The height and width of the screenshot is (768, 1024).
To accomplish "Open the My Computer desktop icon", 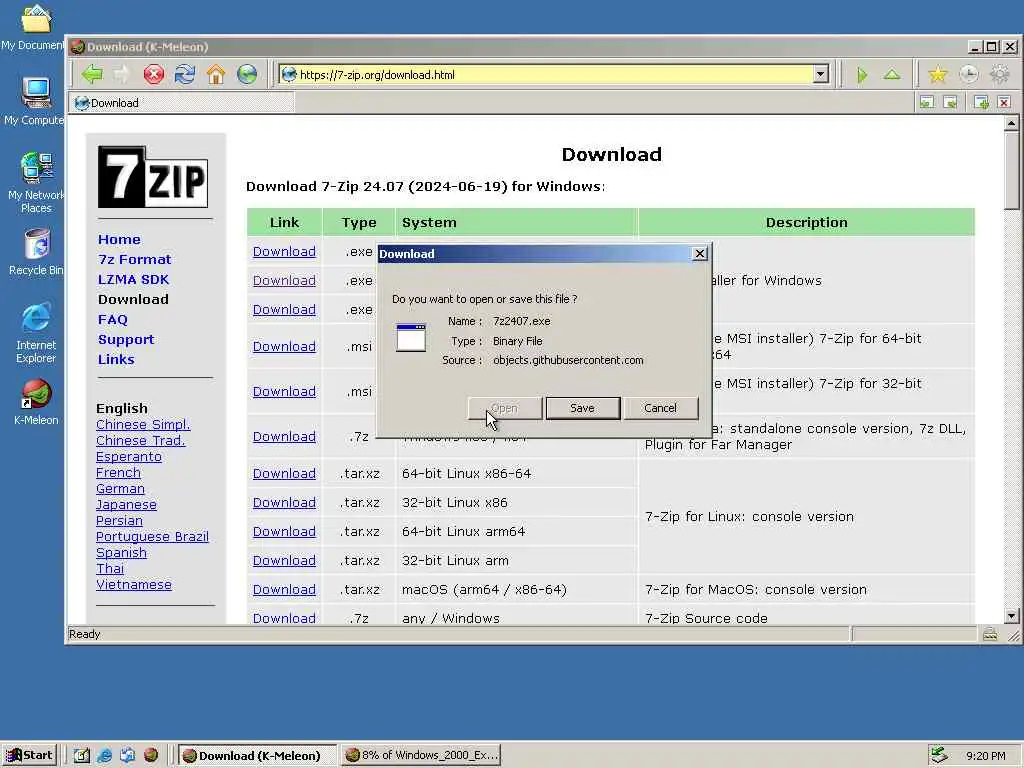I will [34, 101].
